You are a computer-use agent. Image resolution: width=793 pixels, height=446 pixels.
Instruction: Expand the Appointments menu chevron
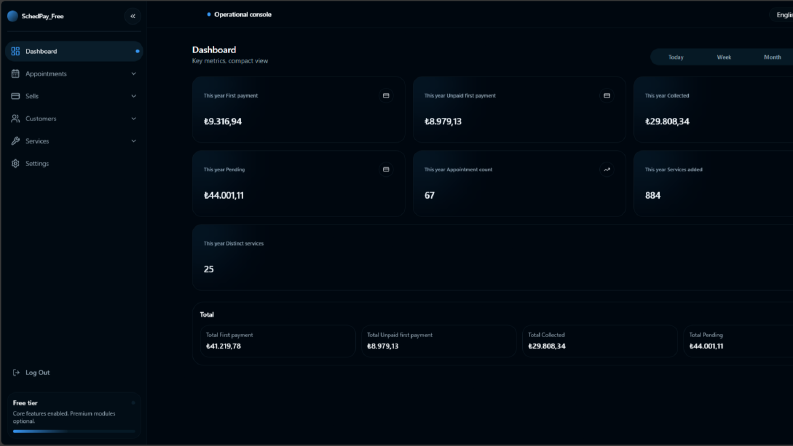(x=134, y=74)
